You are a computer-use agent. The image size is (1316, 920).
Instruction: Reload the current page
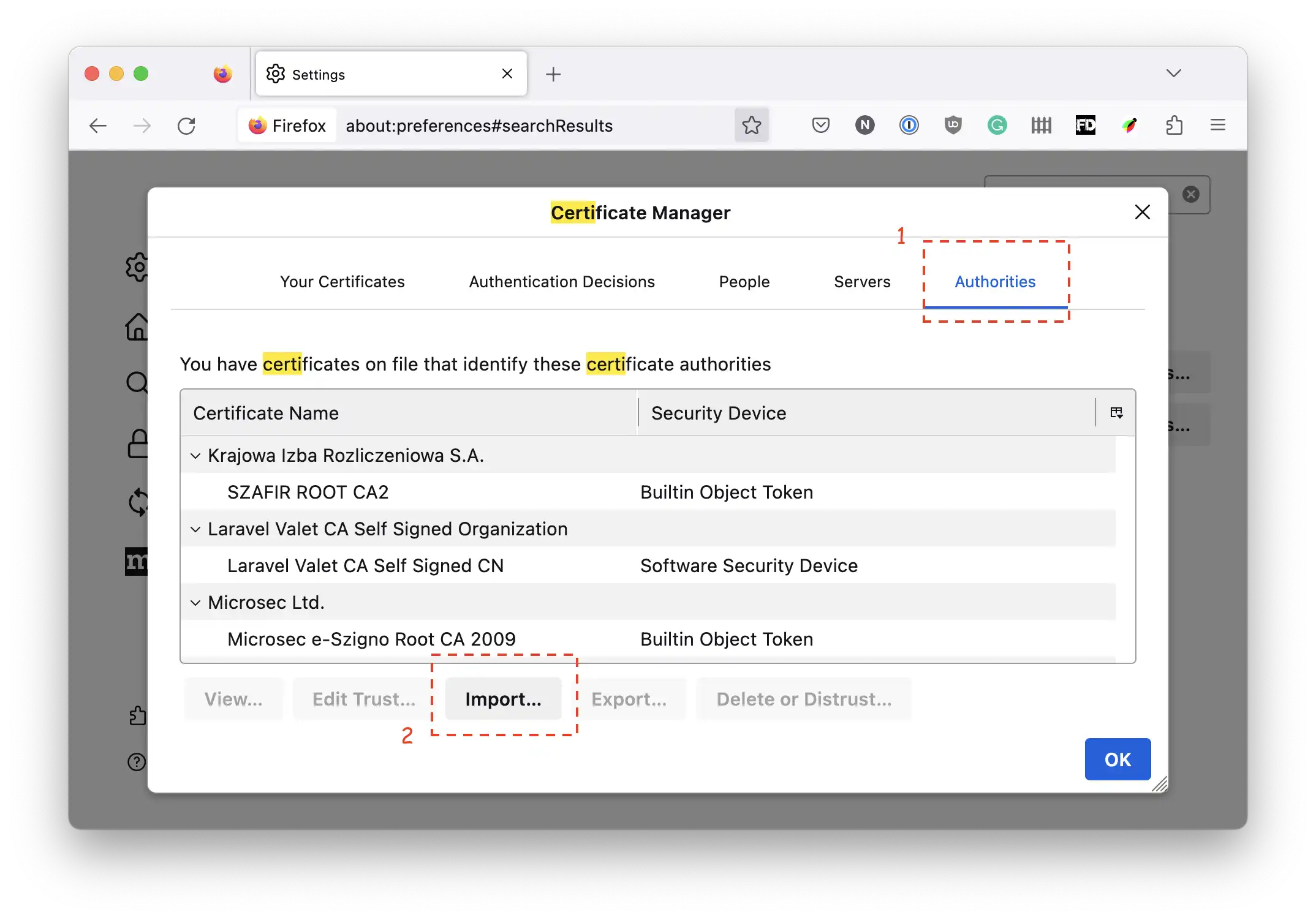186,126
